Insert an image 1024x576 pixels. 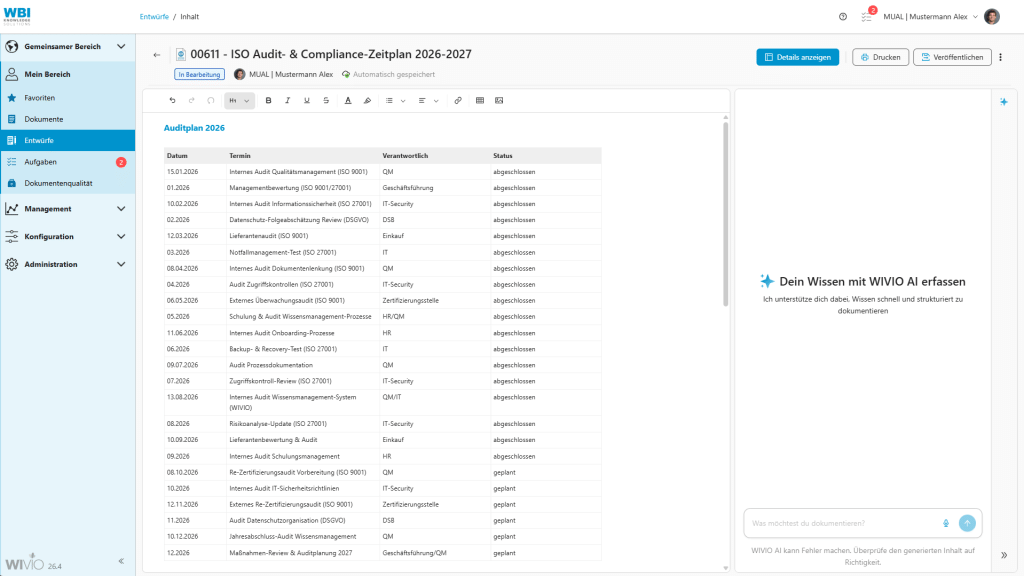pyautogui.click(x=499, y=101)
